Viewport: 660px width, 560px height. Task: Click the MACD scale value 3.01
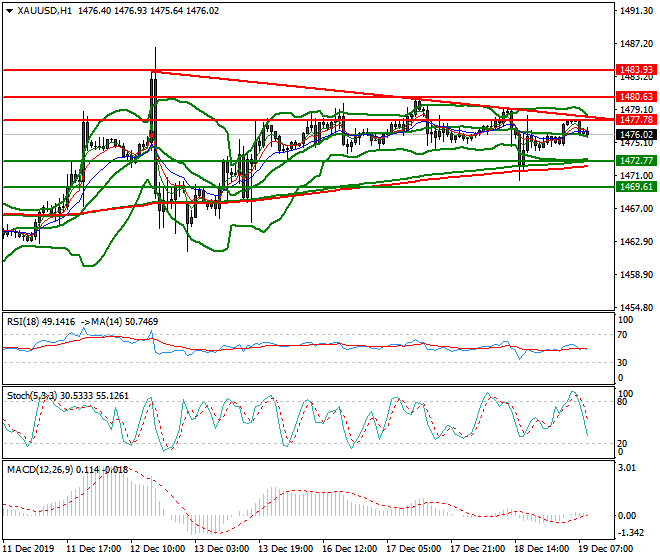pyautogui.click(x=627, y=468)
